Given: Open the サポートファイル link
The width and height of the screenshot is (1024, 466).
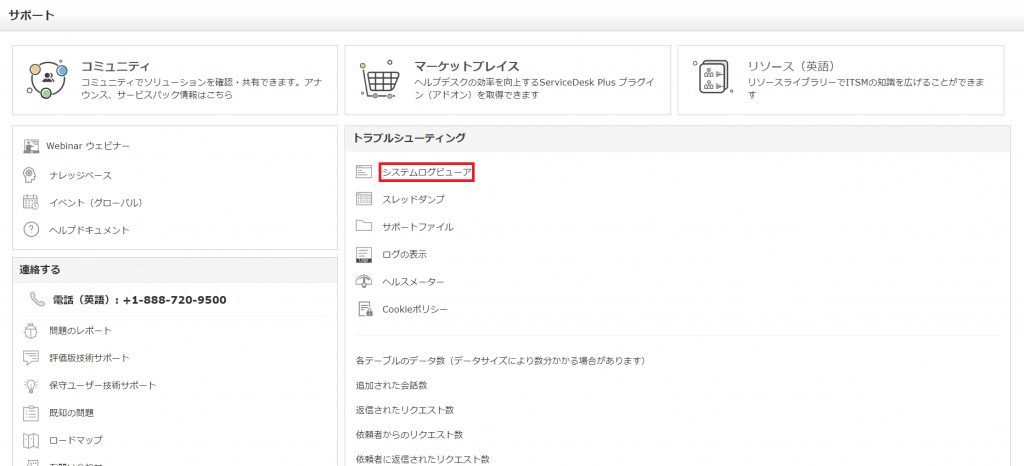Looking at the screenshot, I should tap(418, 227).
